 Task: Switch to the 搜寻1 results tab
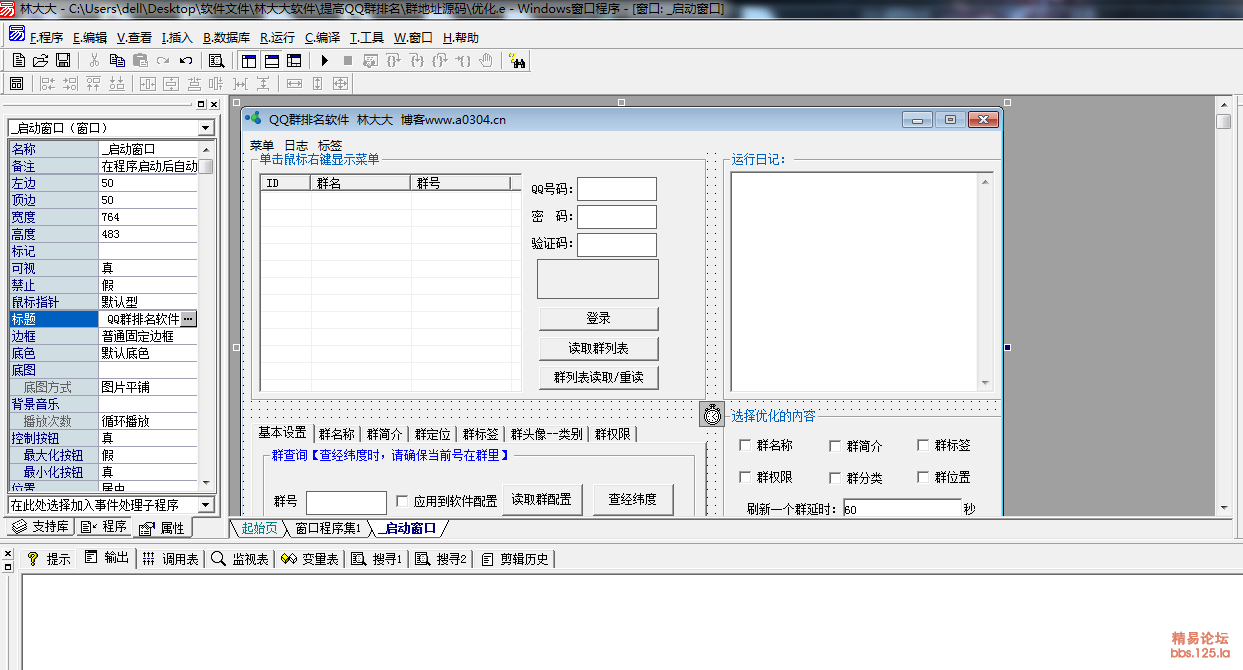pyautogui.click(x=376, y=559)
